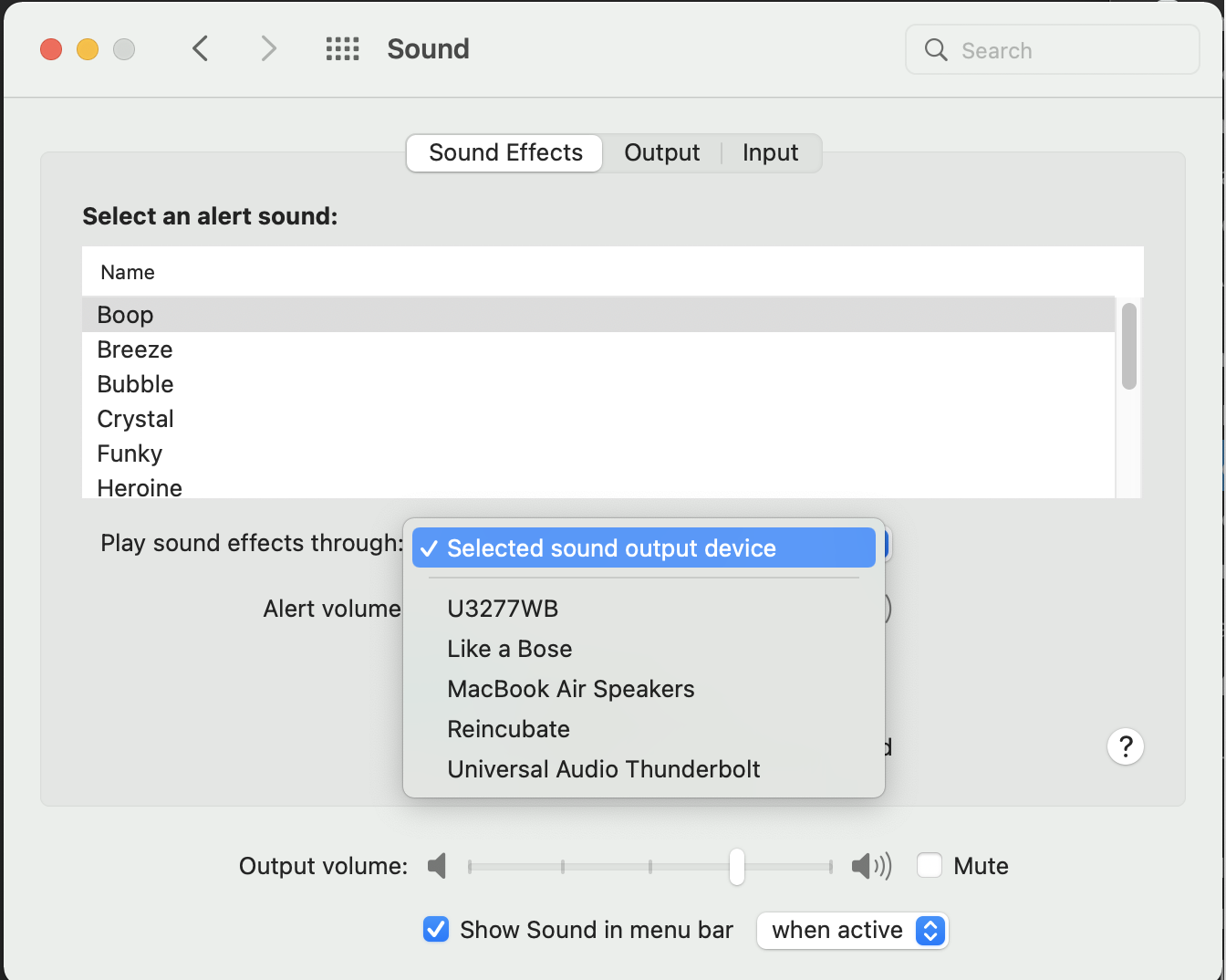Show all preferences grid icon
Viewport: 1226px width, 980px height.
pyautogui.click(x=343, y=48)
